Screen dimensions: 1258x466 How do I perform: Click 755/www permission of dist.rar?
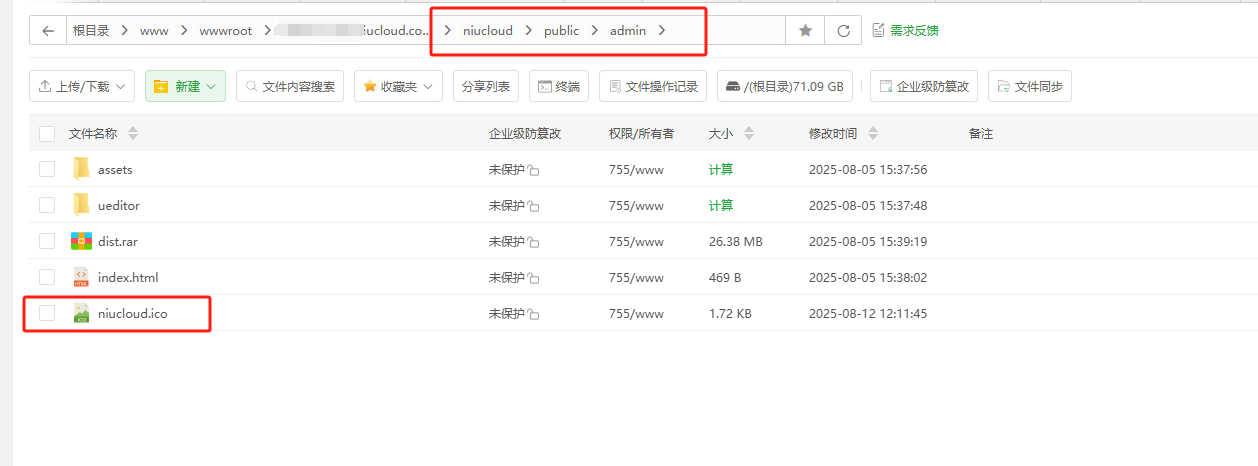(636, 241)
